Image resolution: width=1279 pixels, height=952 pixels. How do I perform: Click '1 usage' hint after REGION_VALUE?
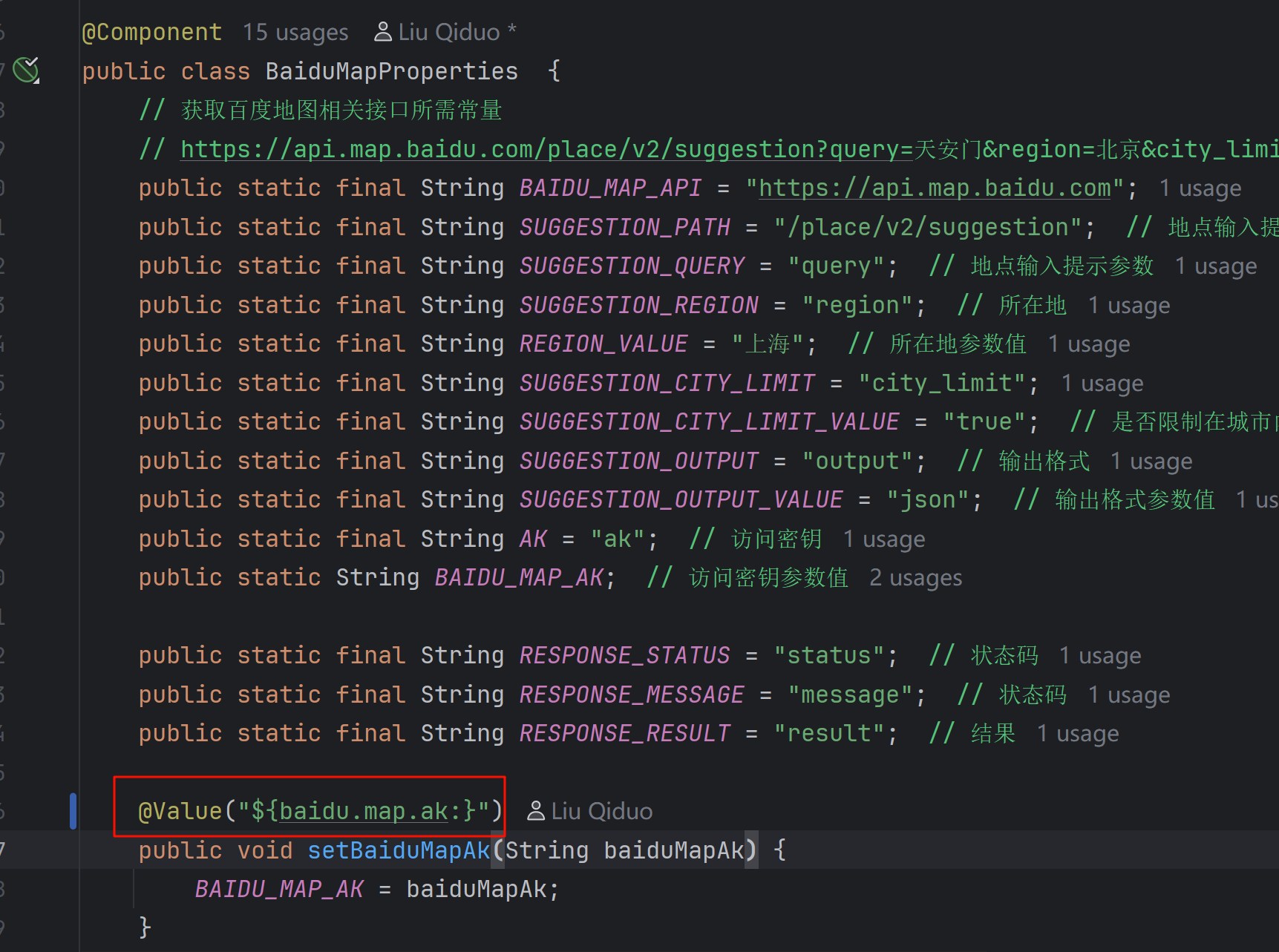tap(1089, 344)
